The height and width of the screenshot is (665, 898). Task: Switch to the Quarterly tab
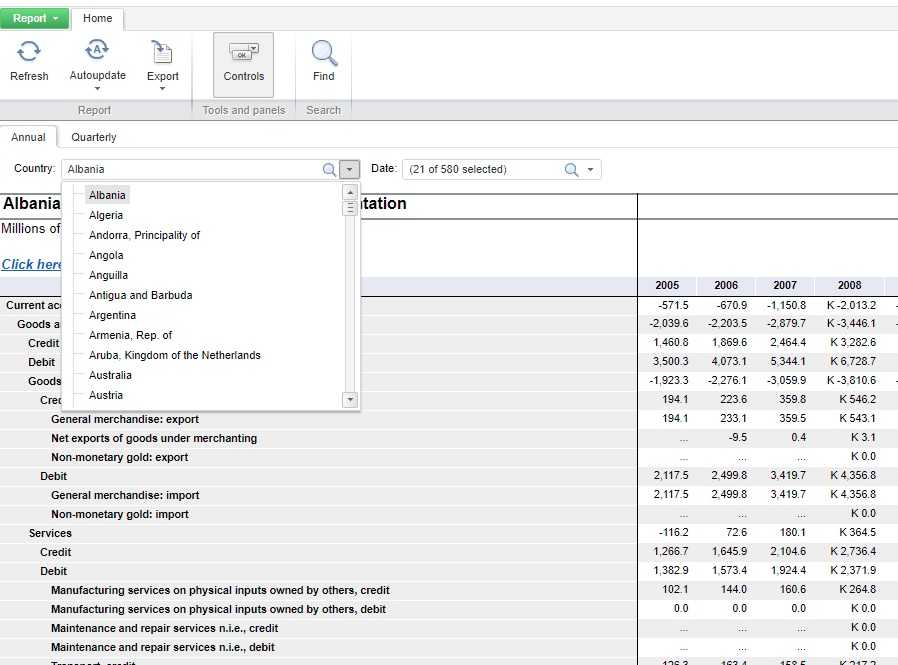pyautogui.click(x=93, y=137)
